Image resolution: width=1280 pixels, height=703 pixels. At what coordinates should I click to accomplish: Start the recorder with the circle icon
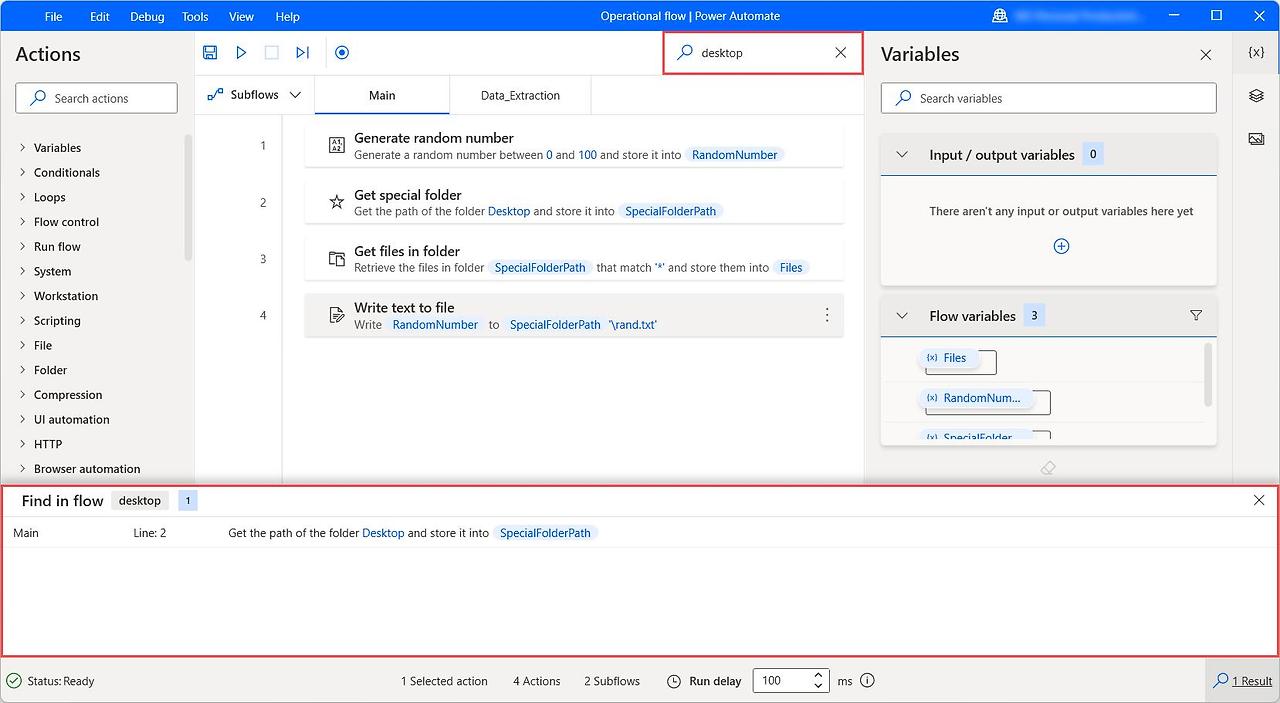point(342,52)
